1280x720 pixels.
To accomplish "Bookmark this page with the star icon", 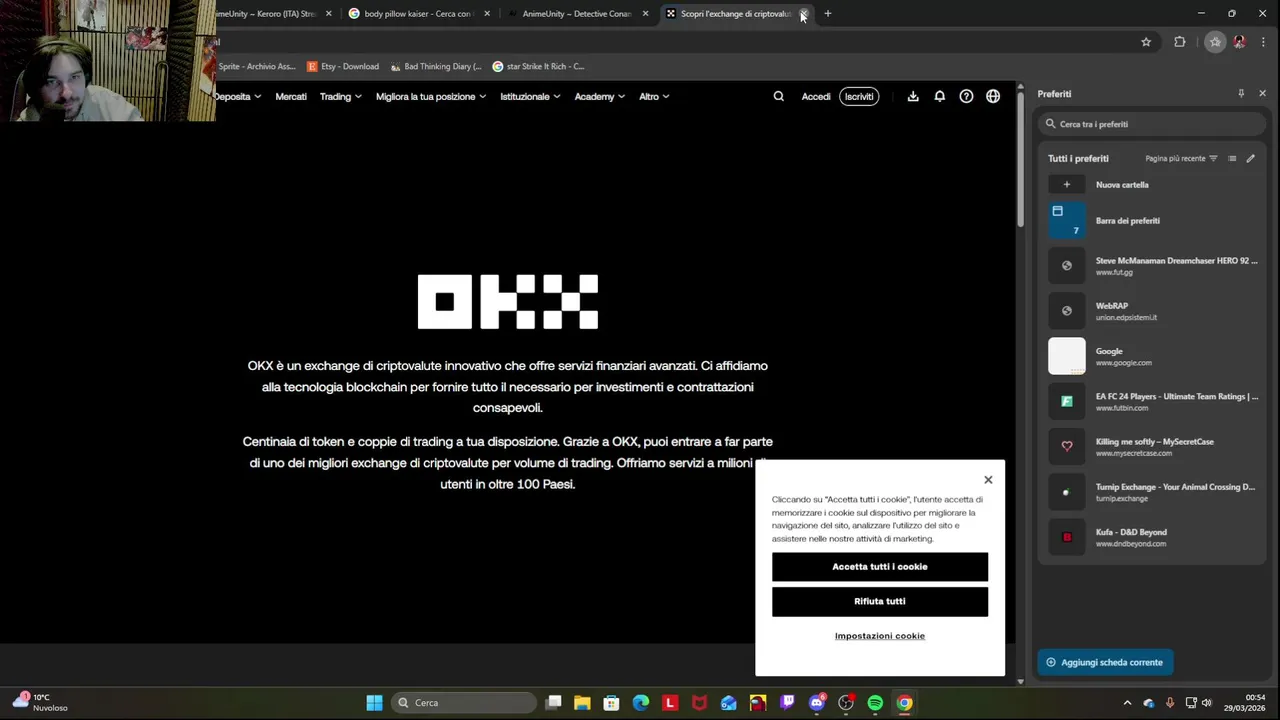I will (1146, 42).
